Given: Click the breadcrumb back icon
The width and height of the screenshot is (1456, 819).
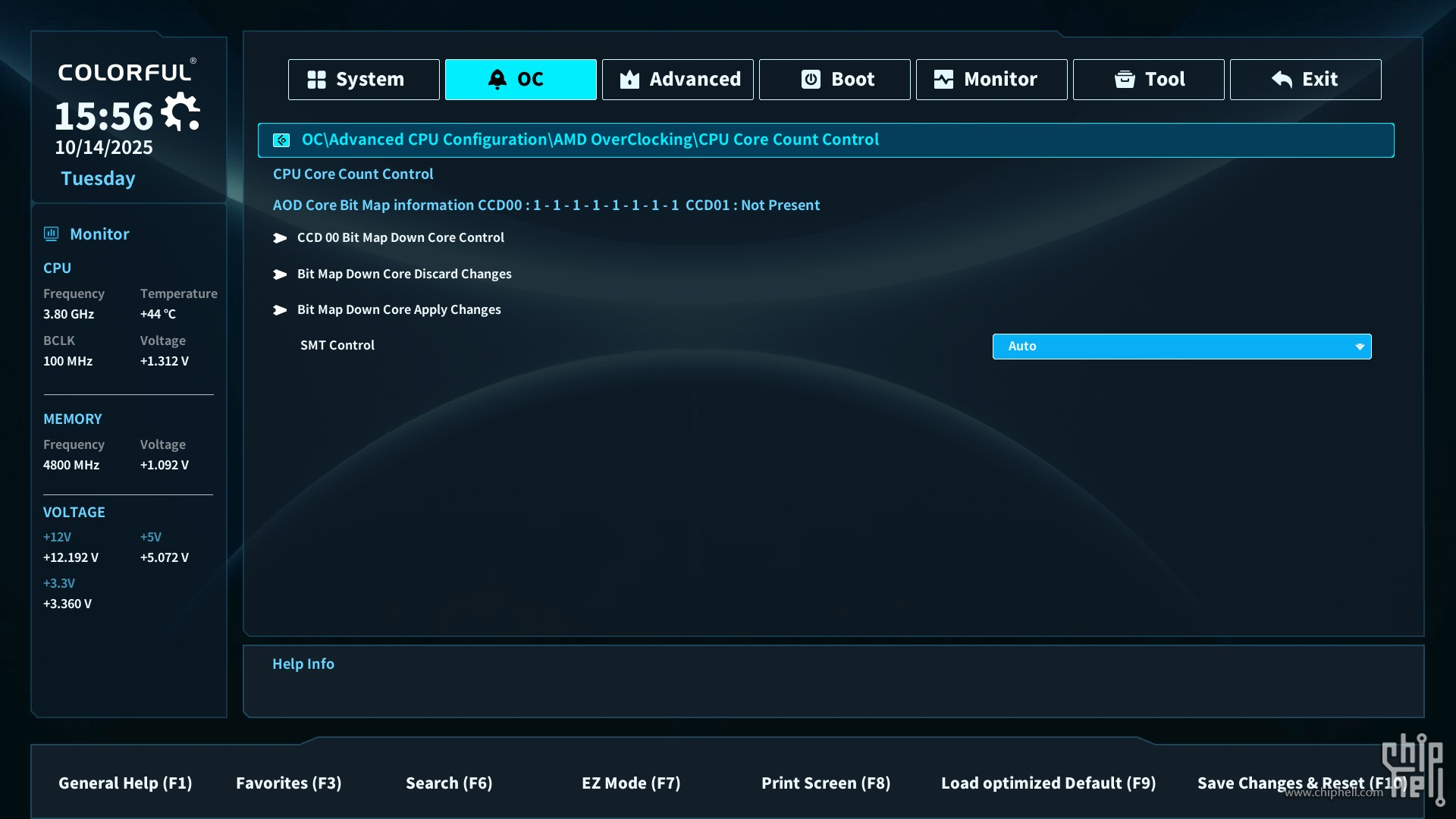Looking at the screenshot, I should (x=281, y=140).
